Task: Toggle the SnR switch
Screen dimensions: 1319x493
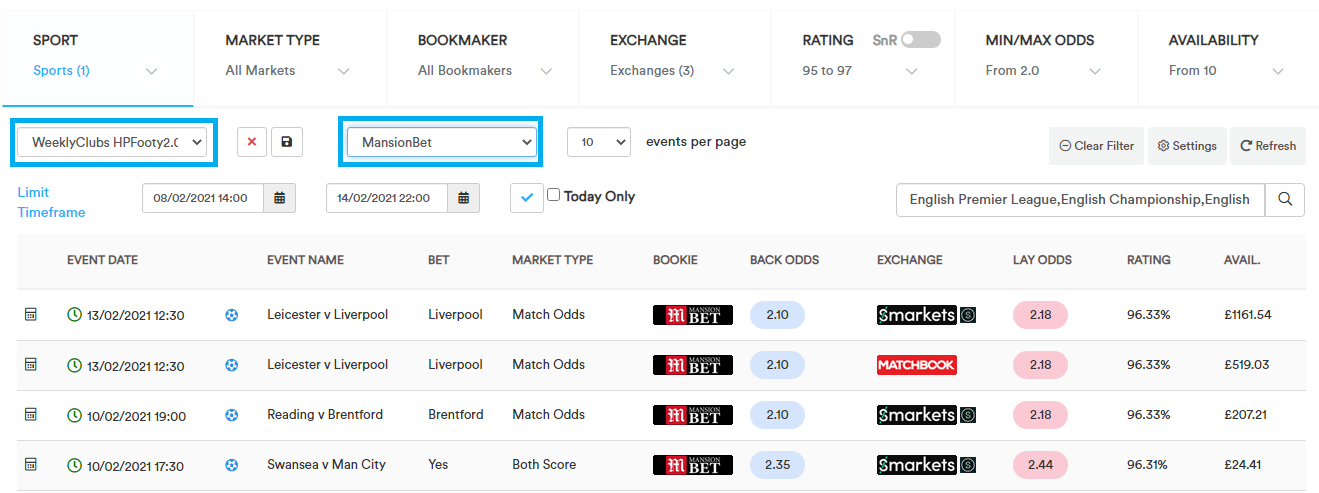Action: 921,40
